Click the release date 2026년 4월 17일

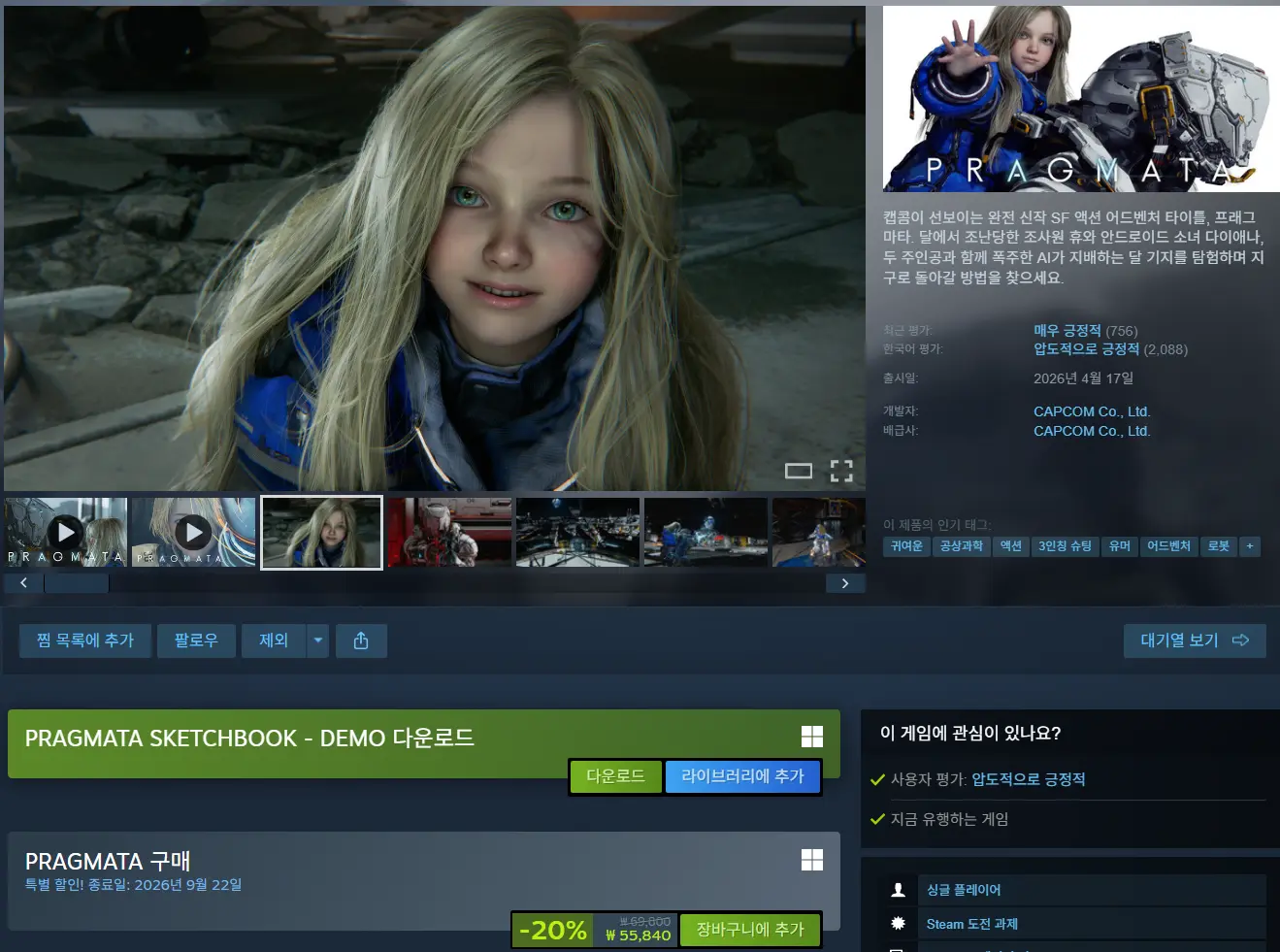point(1083,378)
